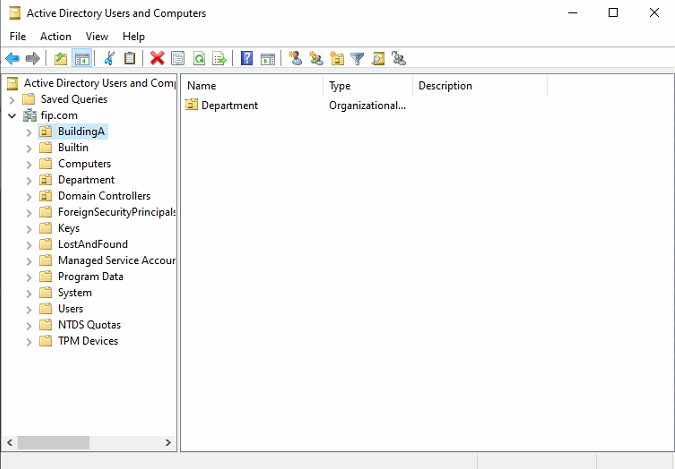The width and height of the screenshot is (675, 469).
Task: Sort by Type column header
Action: click(x=368, y=86)
